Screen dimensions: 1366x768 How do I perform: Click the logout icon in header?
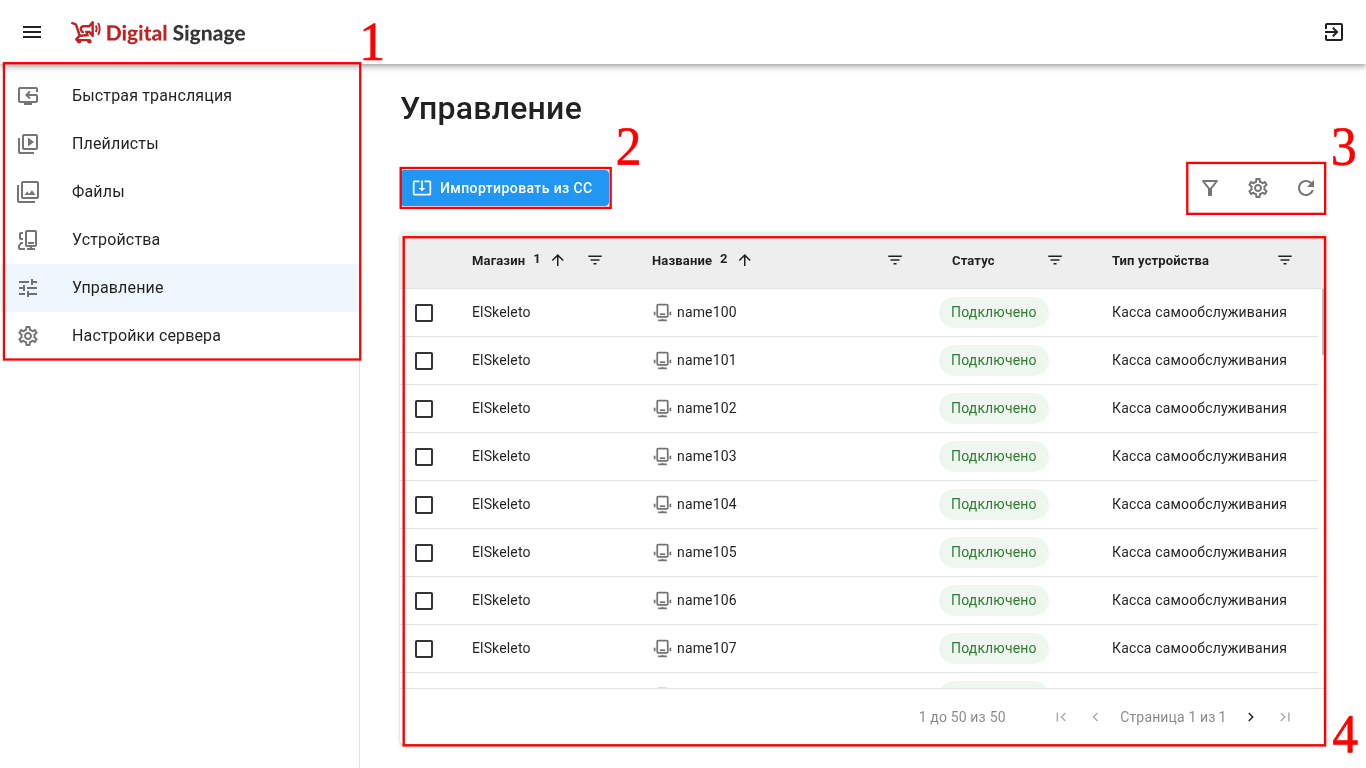pyautogui.click(x=1333, y=33)
